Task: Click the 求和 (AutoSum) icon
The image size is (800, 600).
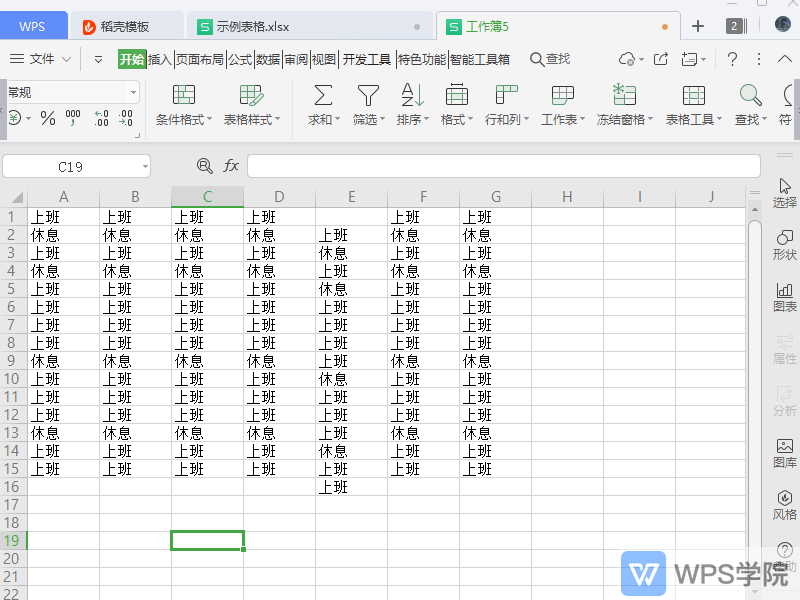Action: 323,96
